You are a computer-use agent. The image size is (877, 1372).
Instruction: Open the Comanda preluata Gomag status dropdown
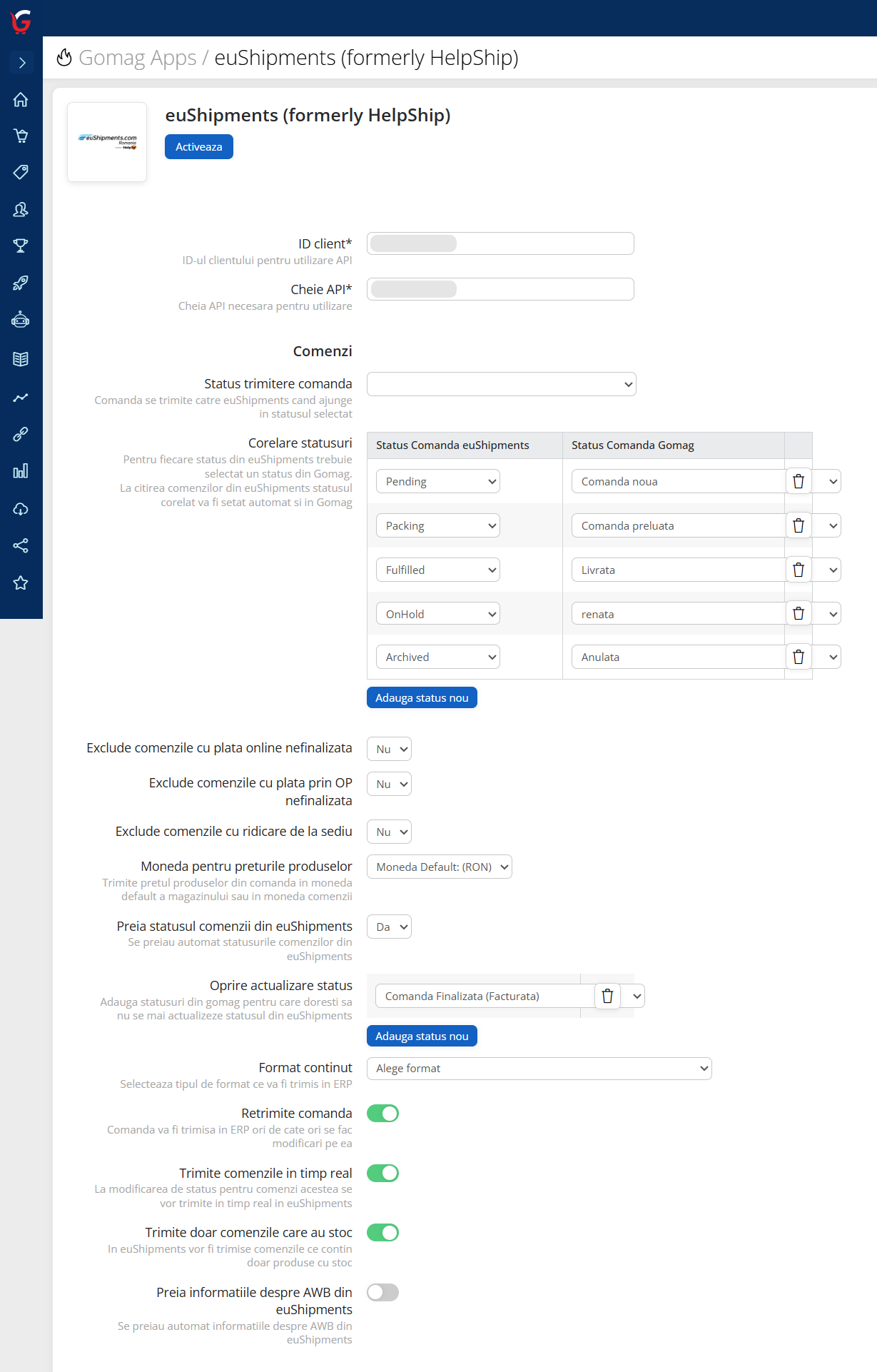706,525
